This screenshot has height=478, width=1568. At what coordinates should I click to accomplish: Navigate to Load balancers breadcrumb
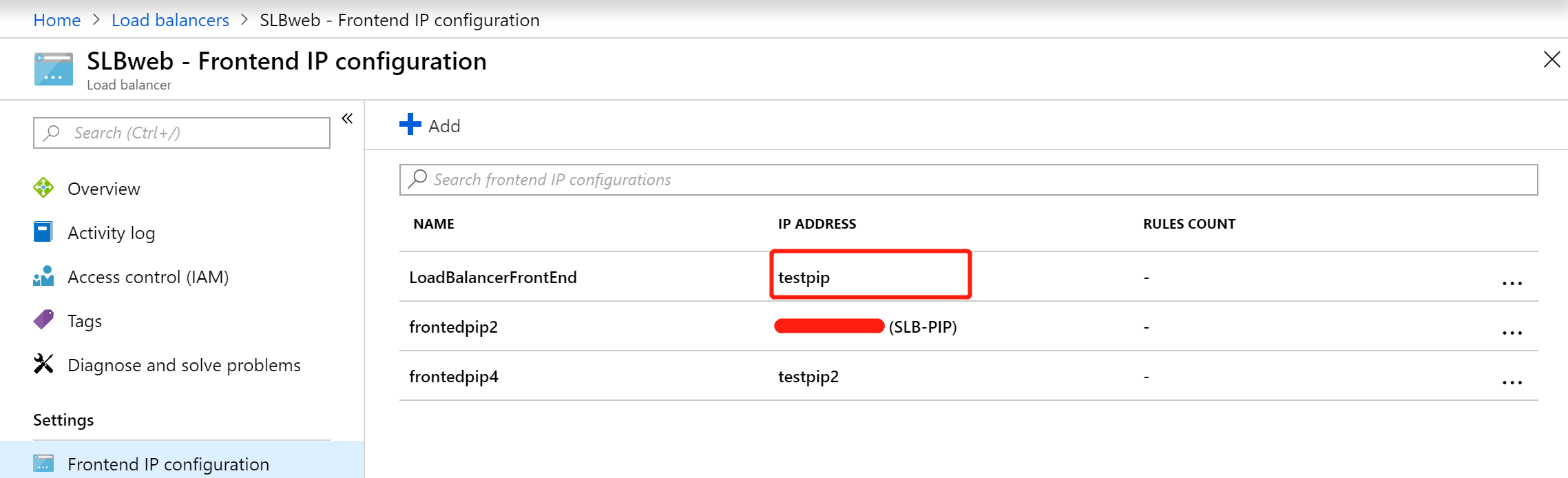pyautogui.click(x=170, y=20)
